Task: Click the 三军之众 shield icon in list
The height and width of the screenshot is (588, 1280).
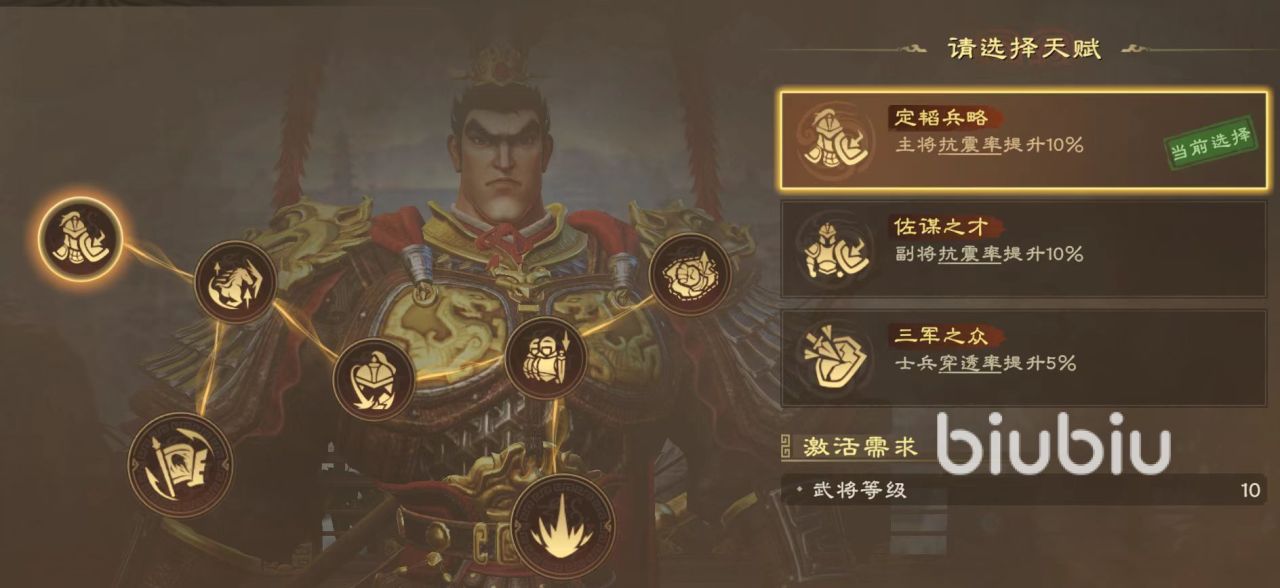Action: click(x=835, y=358)
